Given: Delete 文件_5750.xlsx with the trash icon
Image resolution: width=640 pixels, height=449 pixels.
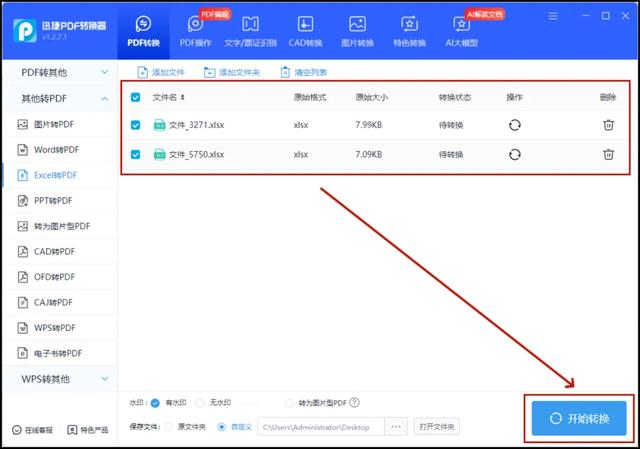Looking at the screenshot, I should 608,154.
